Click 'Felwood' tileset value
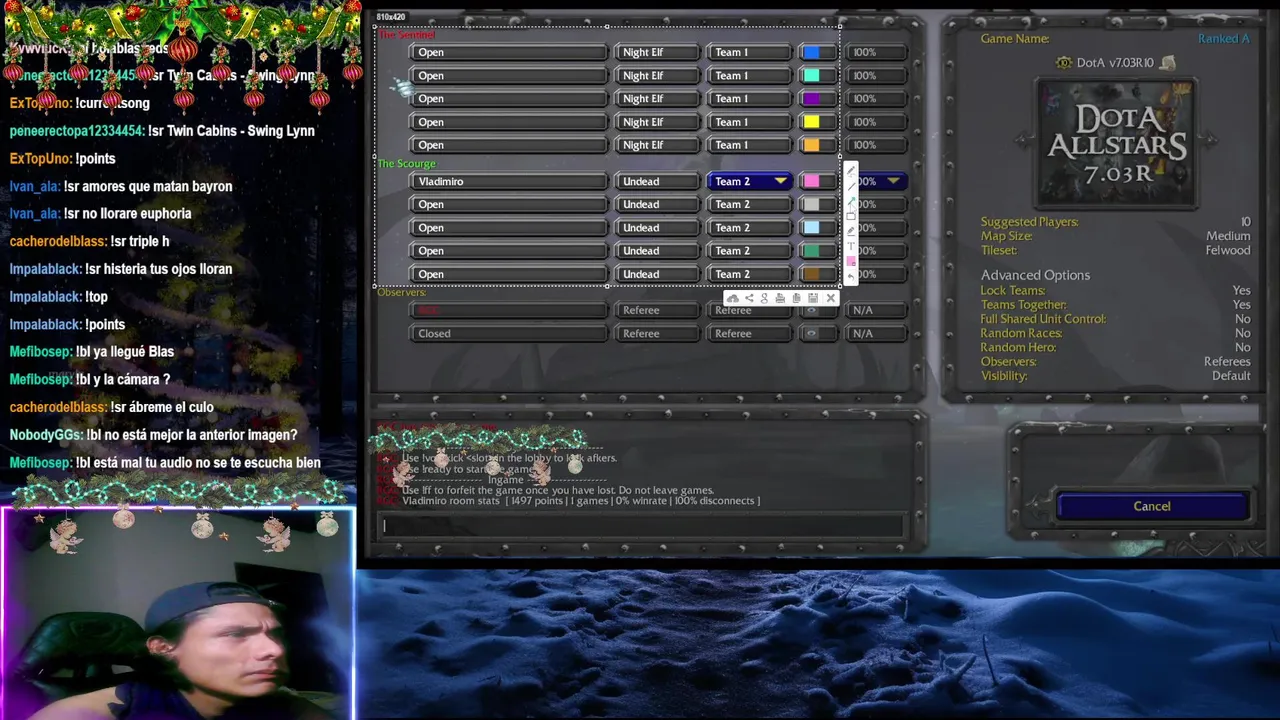This screenshot has width=1280, height=720. pos(1227,250)
